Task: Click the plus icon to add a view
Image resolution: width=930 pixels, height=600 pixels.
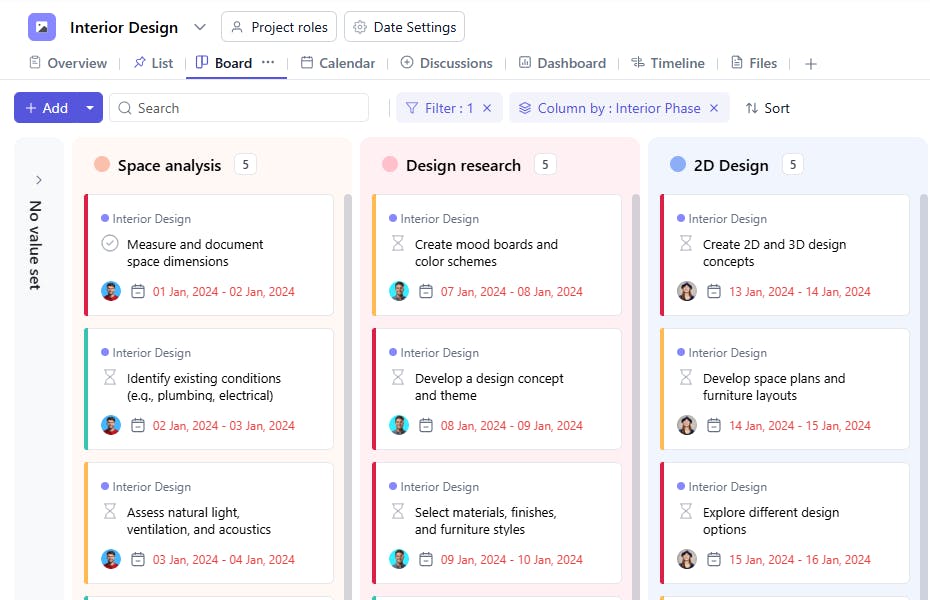Action: point(811,63)
